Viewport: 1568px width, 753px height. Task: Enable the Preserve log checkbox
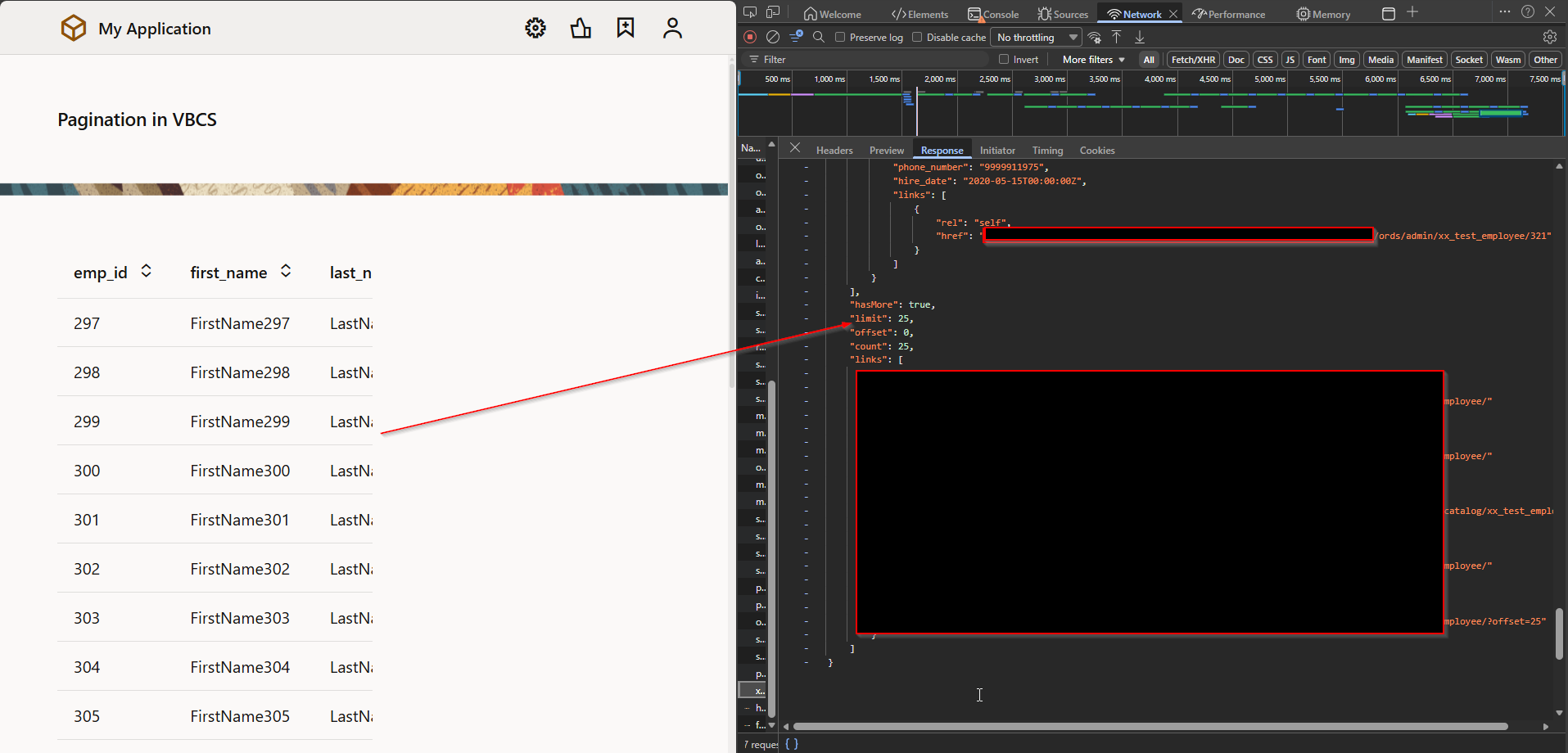click(840, 37)
